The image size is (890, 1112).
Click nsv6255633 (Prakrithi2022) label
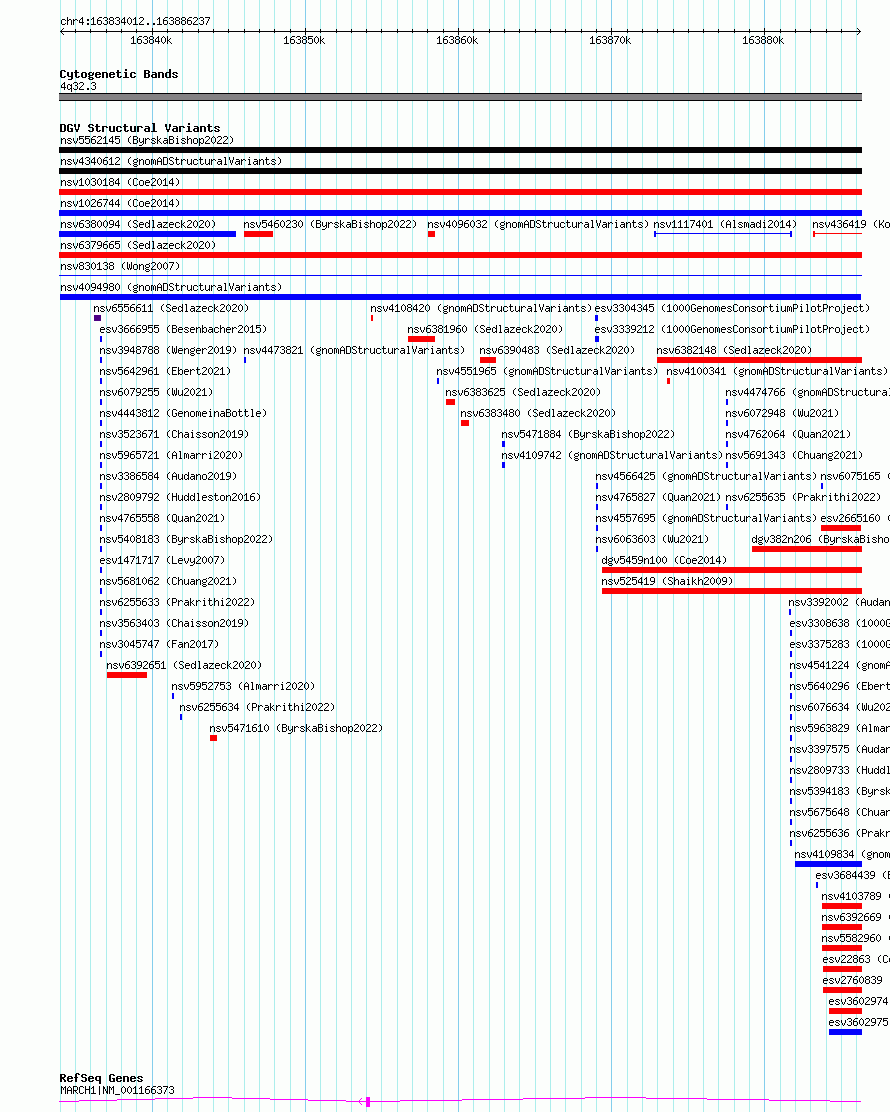(x=177, y=603)
